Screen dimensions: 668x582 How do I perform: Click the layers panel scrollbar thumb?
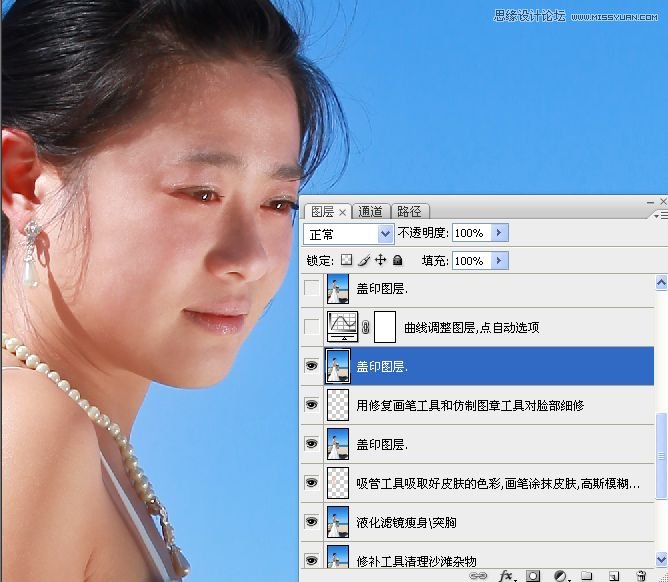point(661,456)
